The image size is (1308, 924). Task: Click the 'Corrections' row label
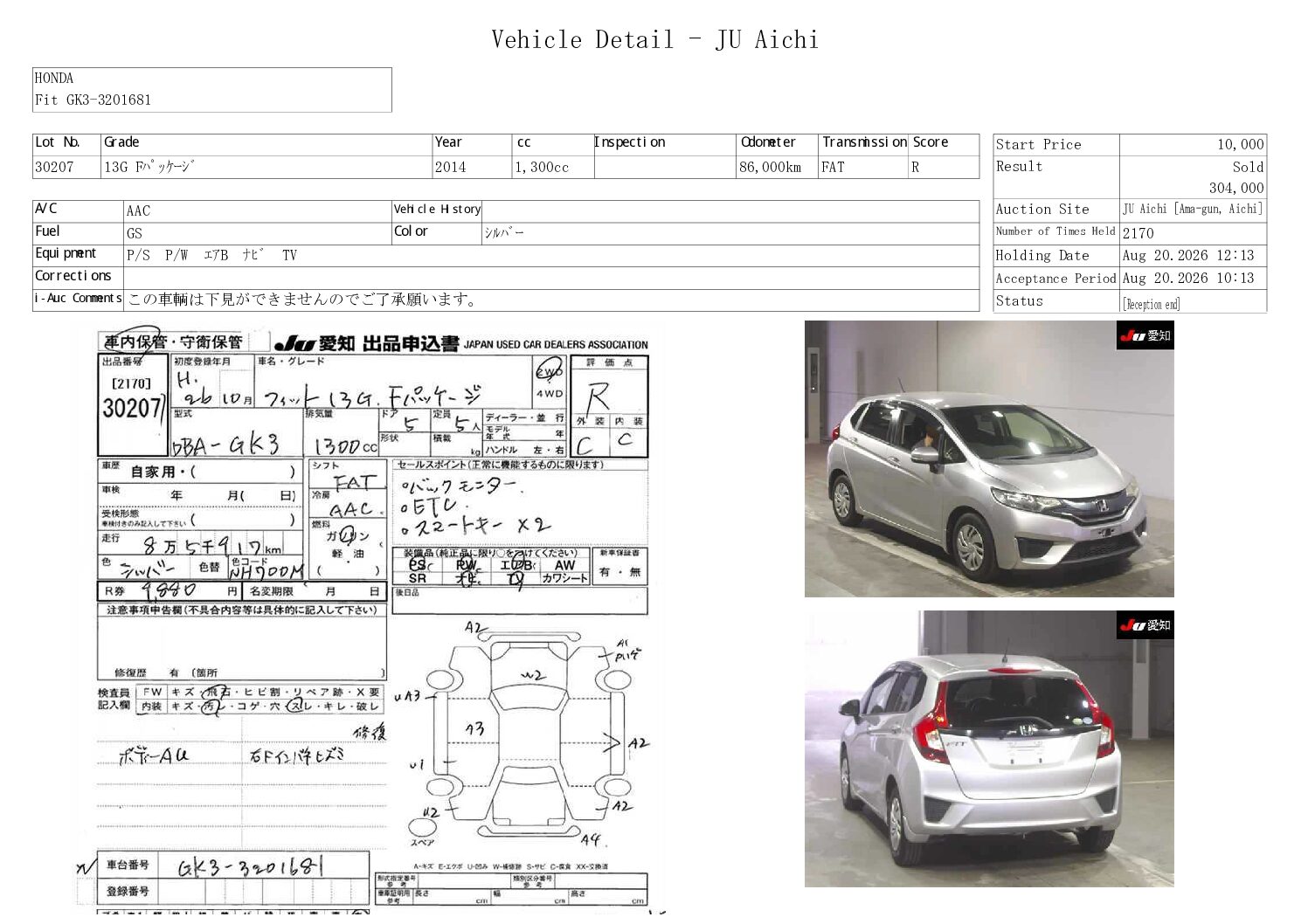pyautogui.click(x=73, y=276)
